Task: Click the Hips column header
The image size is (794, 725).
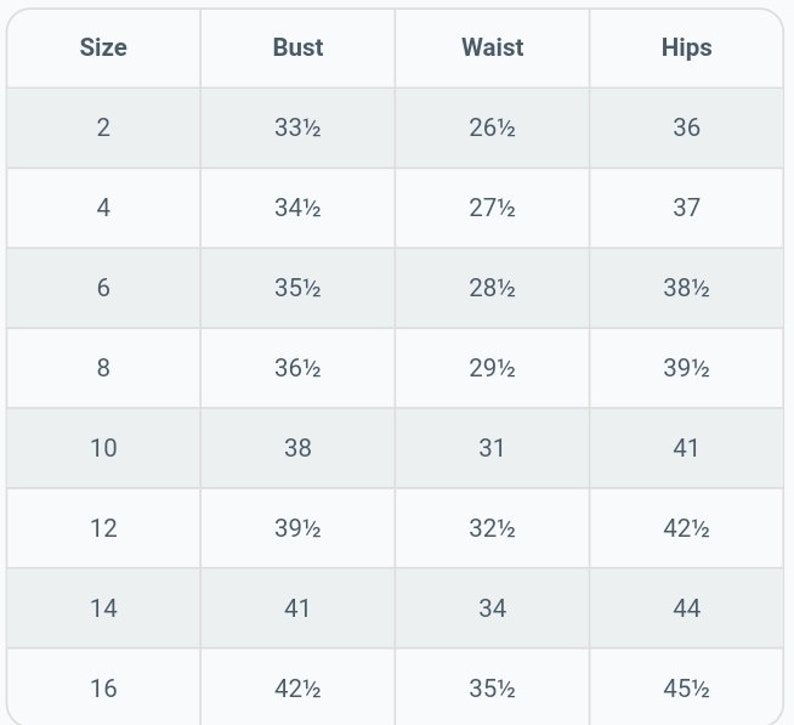Action: point(686,48)
